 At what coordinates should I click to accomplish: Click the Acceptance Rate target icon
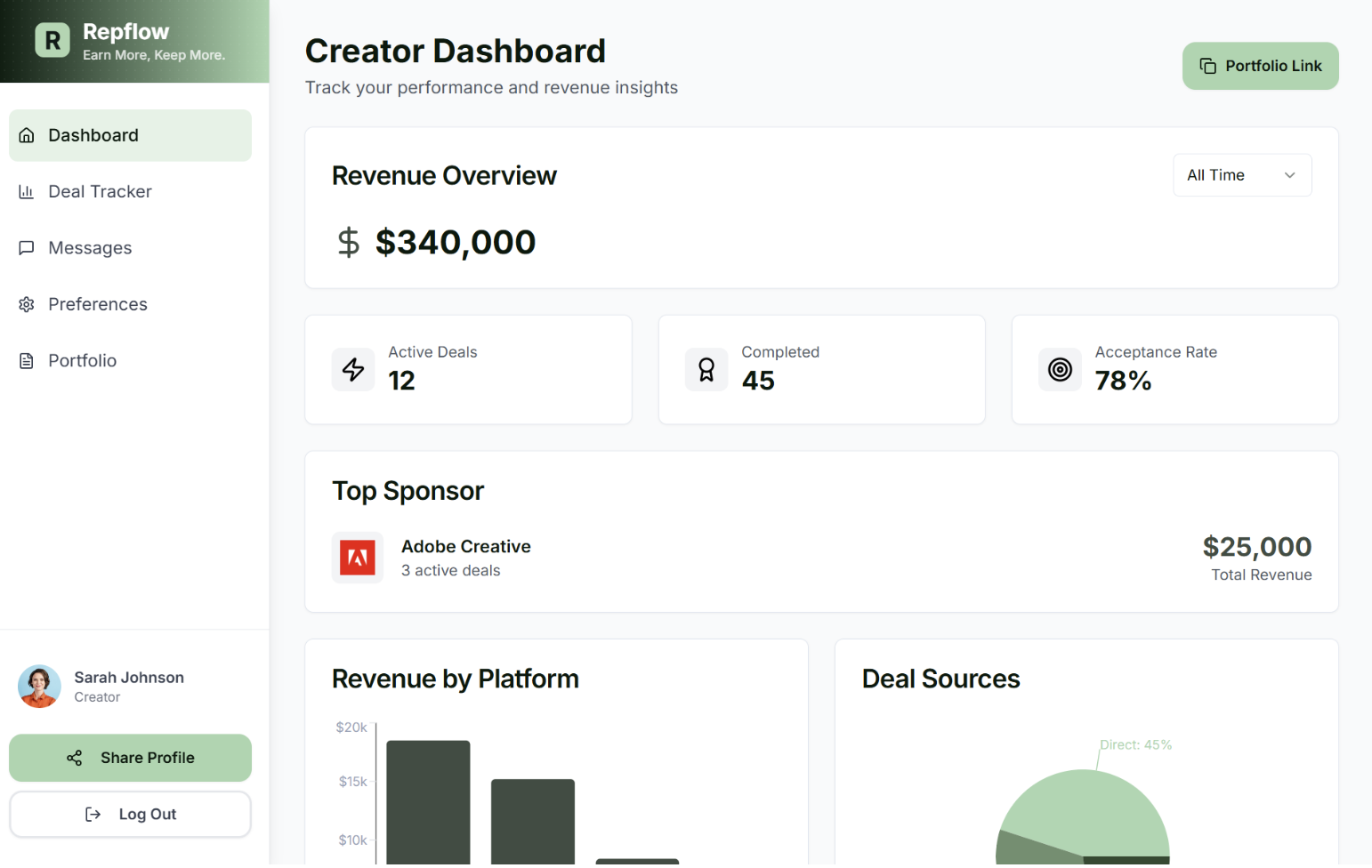tap(1060, 369)
